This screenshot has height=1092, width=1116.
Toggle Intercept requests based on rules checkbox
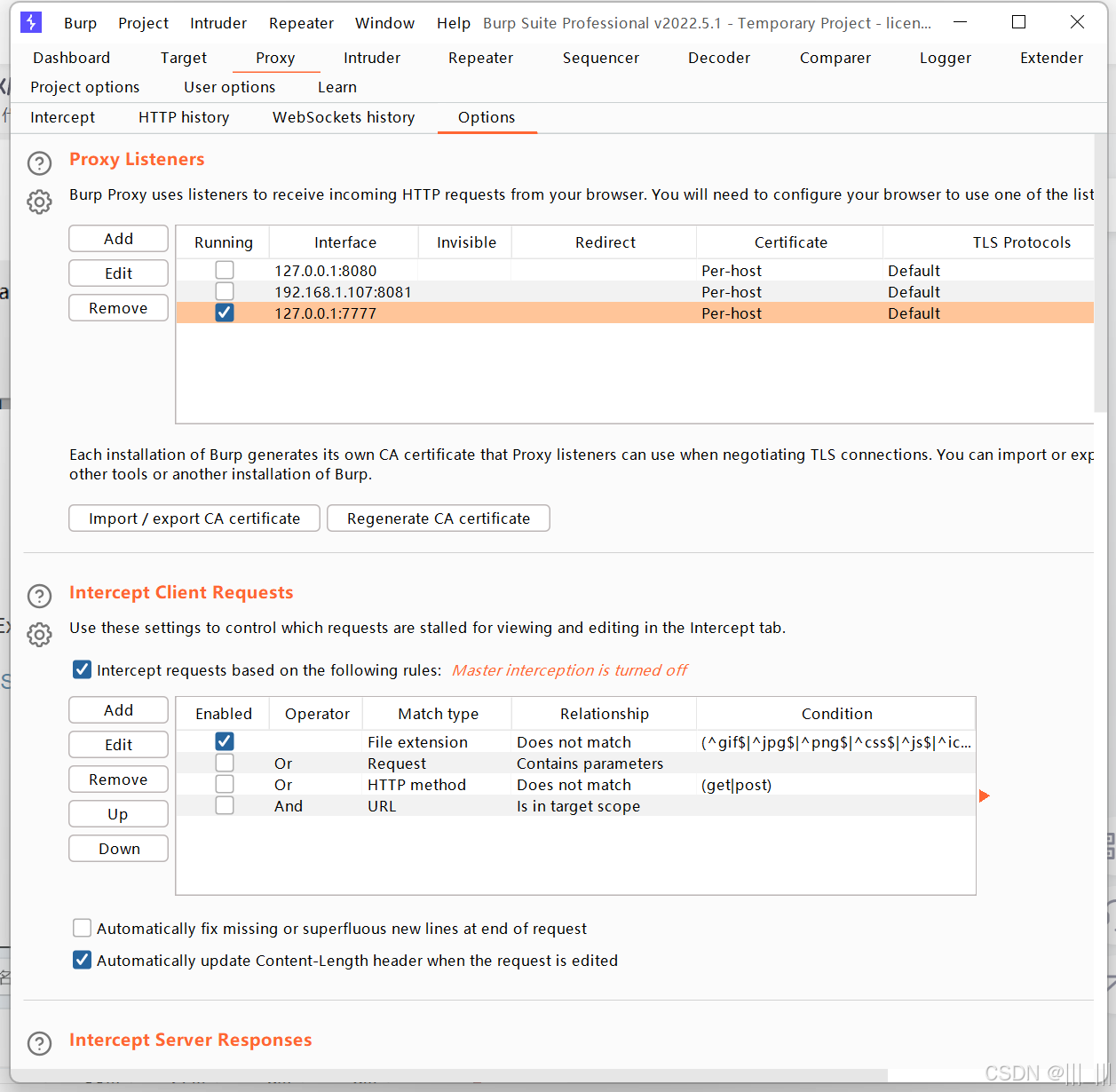[x=82, y=669]
